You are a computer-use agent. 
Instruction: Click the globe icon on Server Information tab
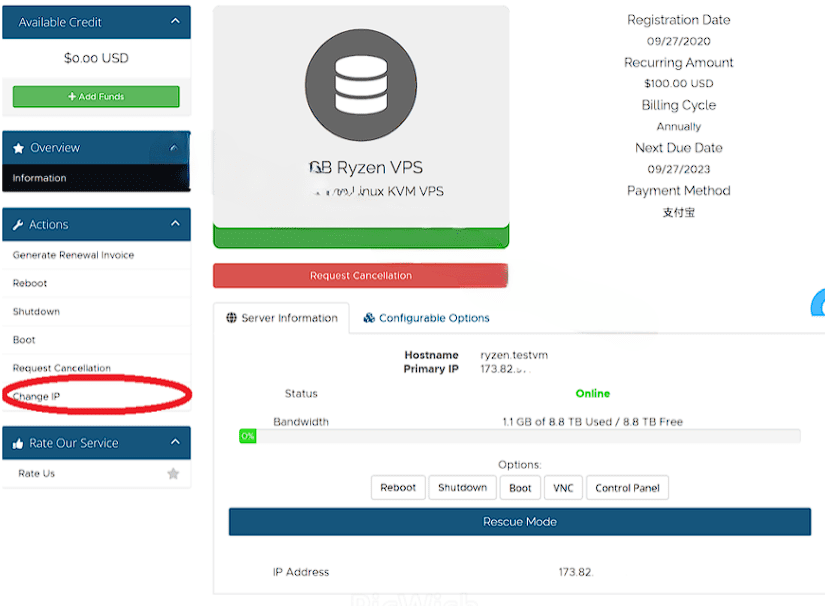232,318
